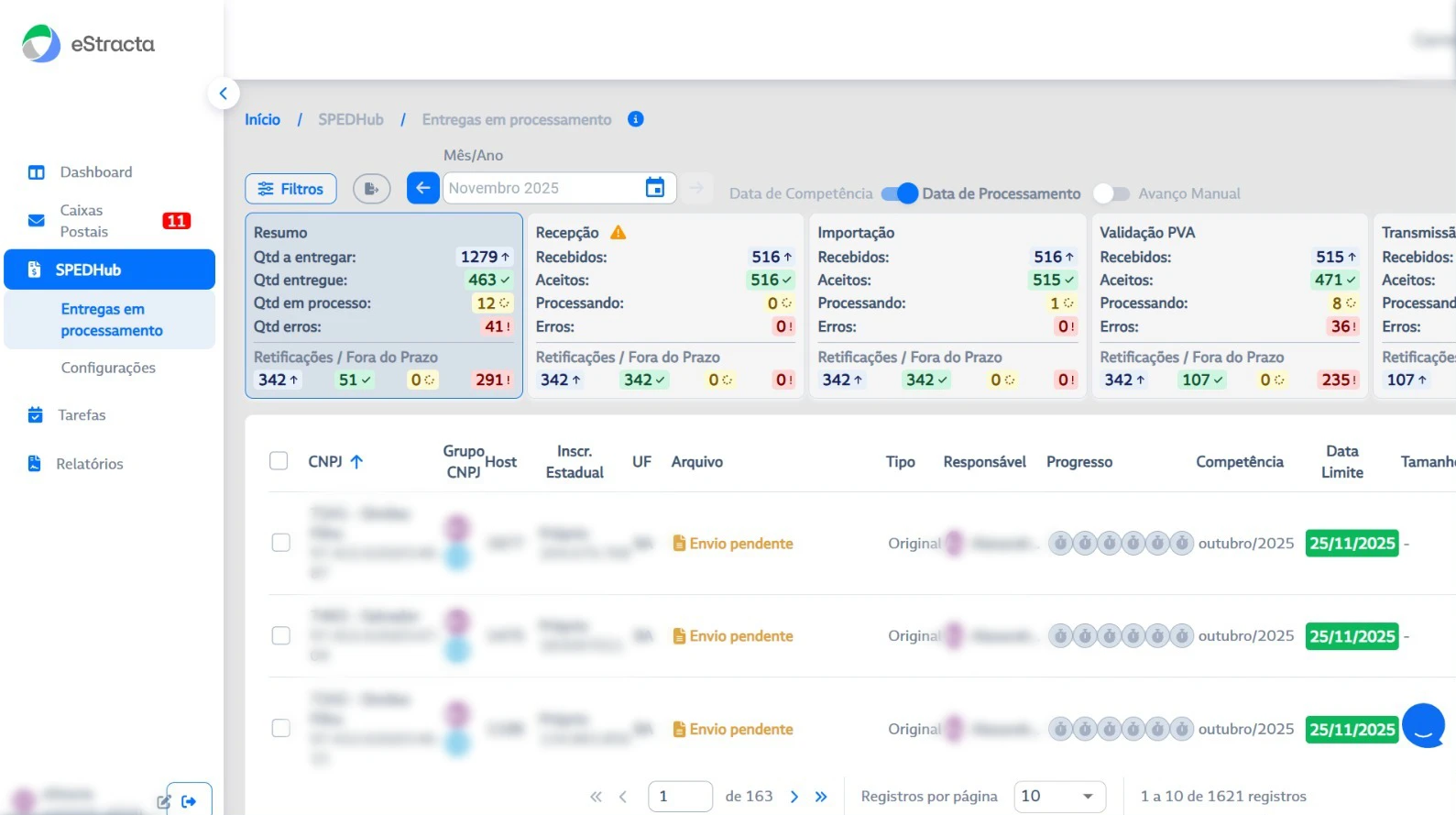
Task: Go to previous month with the blue arrow
Action: 422,188
